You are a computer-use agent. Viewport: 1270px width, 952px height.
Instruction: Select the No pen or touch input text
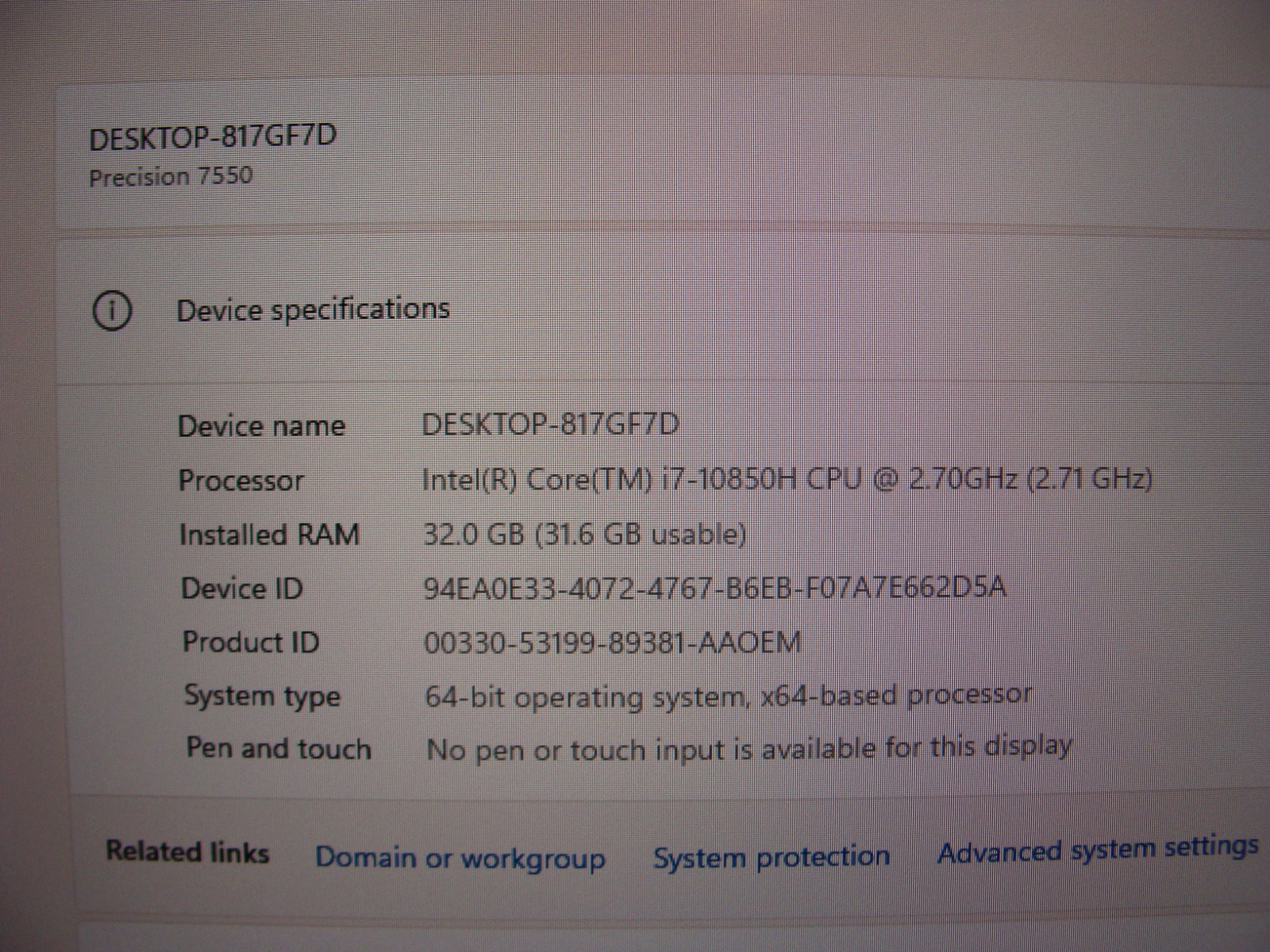click(x=749, y=747)
